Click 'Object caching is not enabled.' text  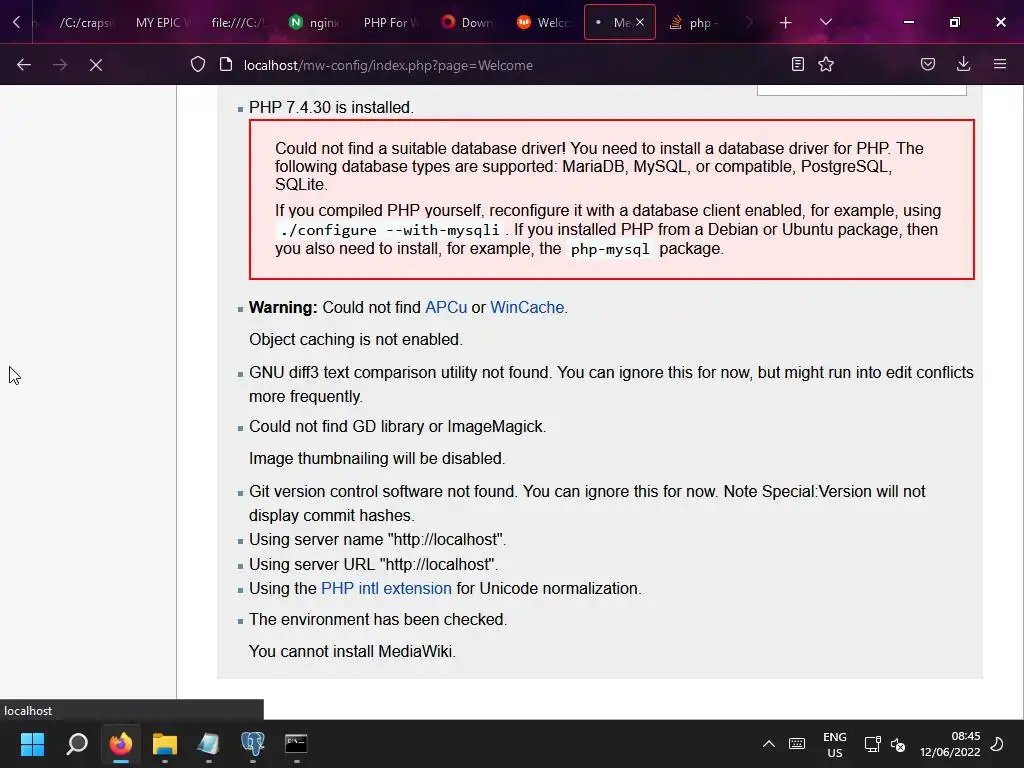tap(356, 340)
